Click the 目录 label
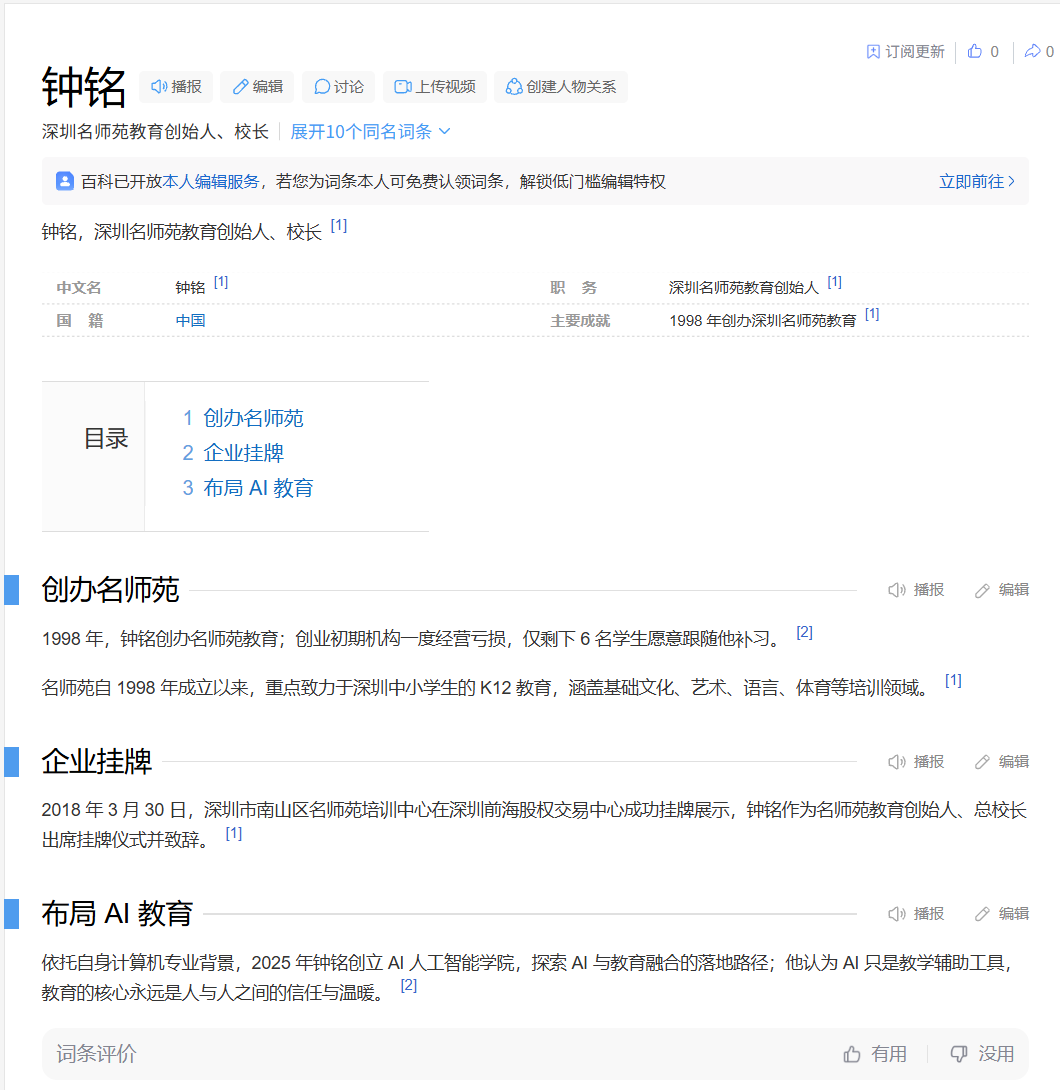 pyautogui.click(x=106, y=439)
